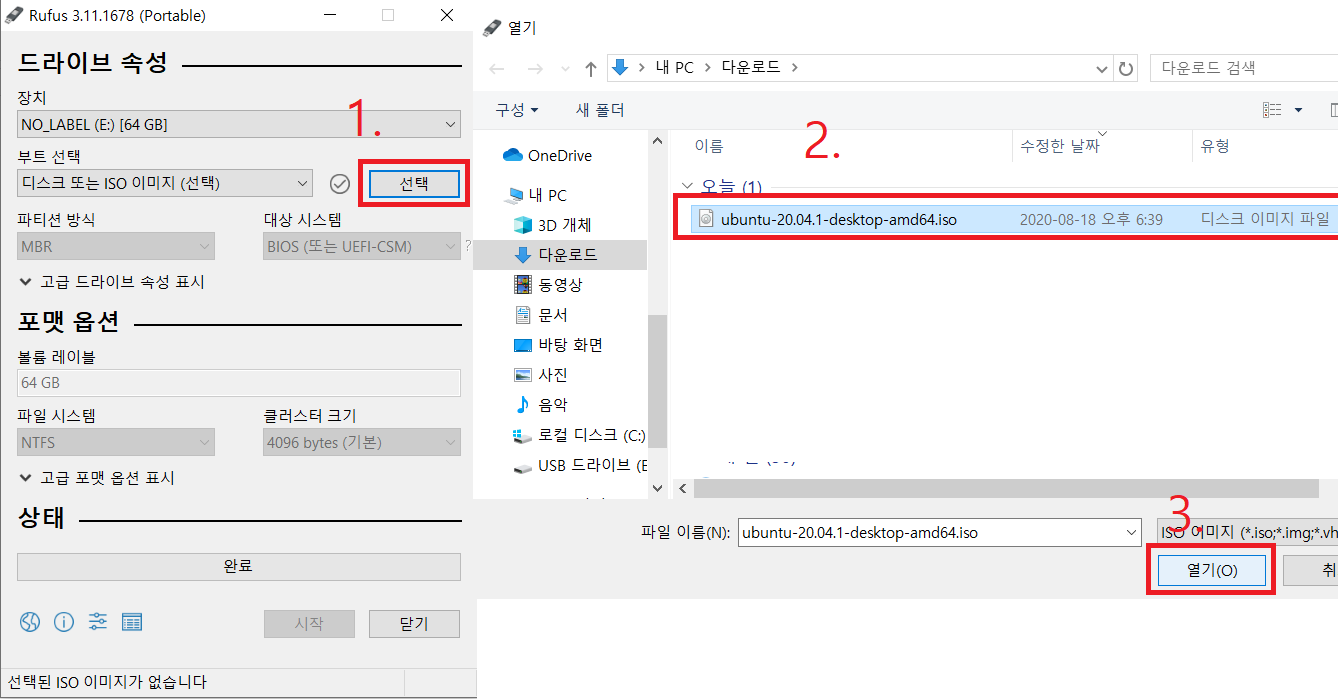Focus the 다운로드 검색 search box
This screenshot has width=1338, height=700.
(1244, 68)
